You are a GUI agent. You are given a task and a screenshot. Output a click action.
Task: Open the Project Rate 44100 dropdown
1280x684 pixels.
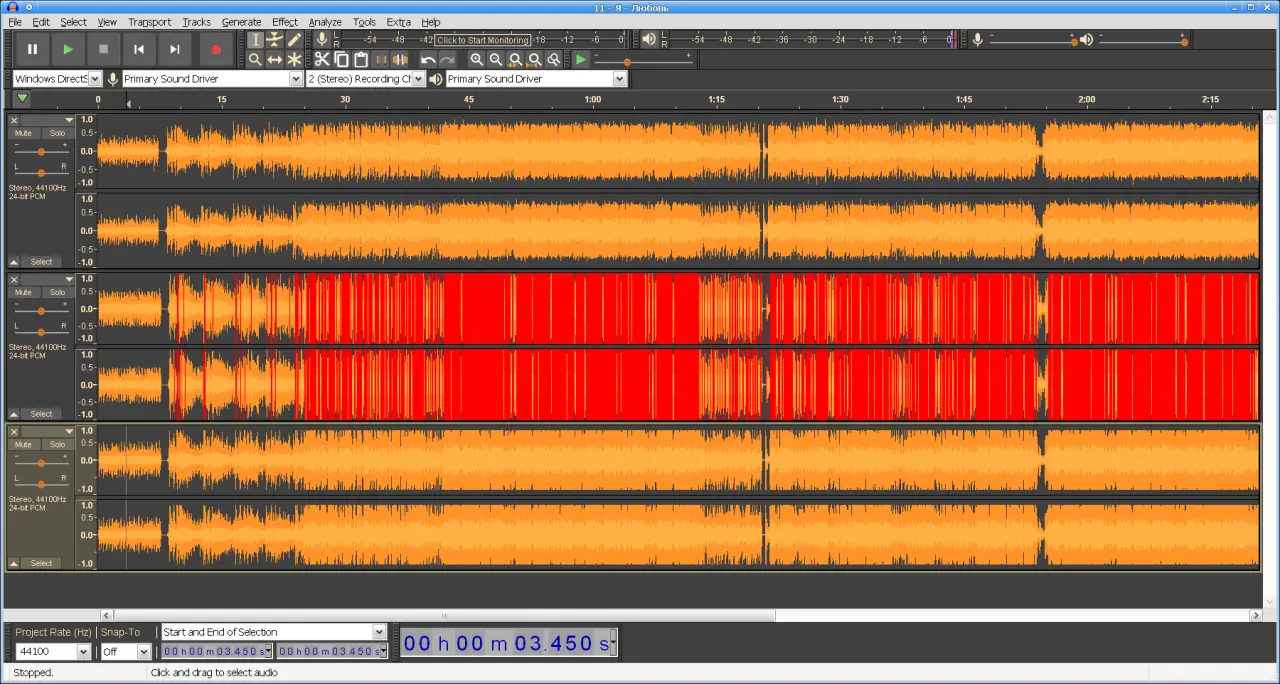point(53,651)
